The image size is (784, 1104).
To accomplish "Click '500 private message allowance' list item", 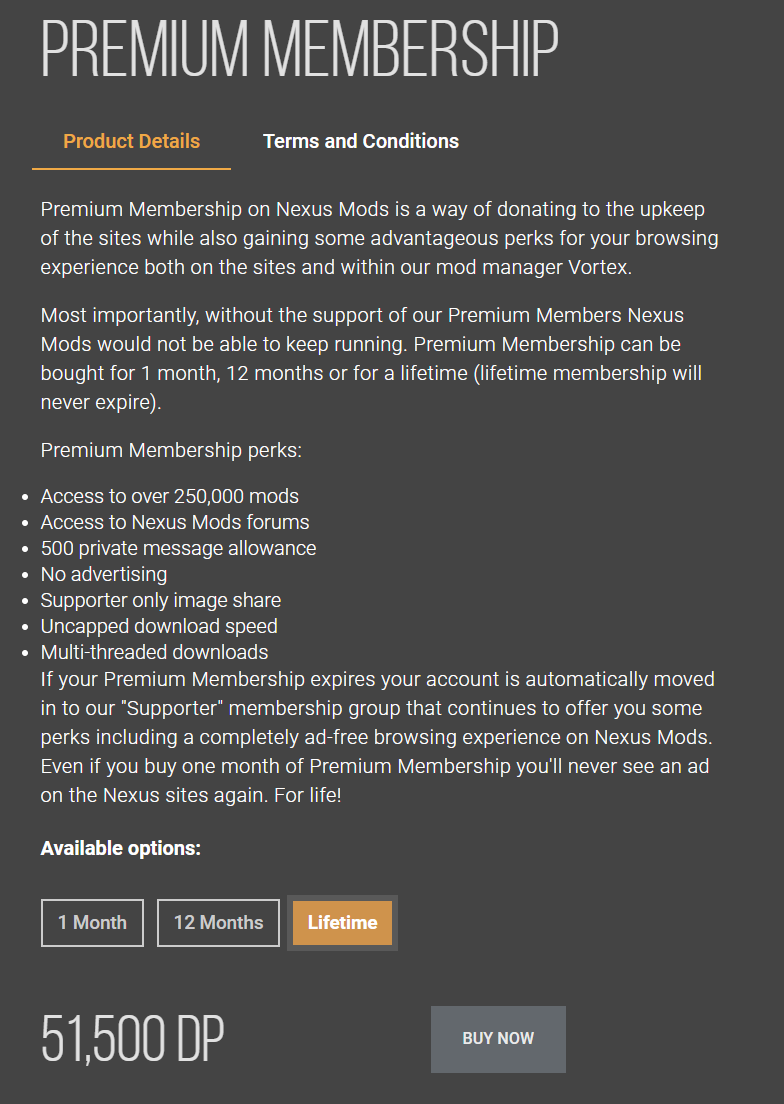I will tap(179, 548).
